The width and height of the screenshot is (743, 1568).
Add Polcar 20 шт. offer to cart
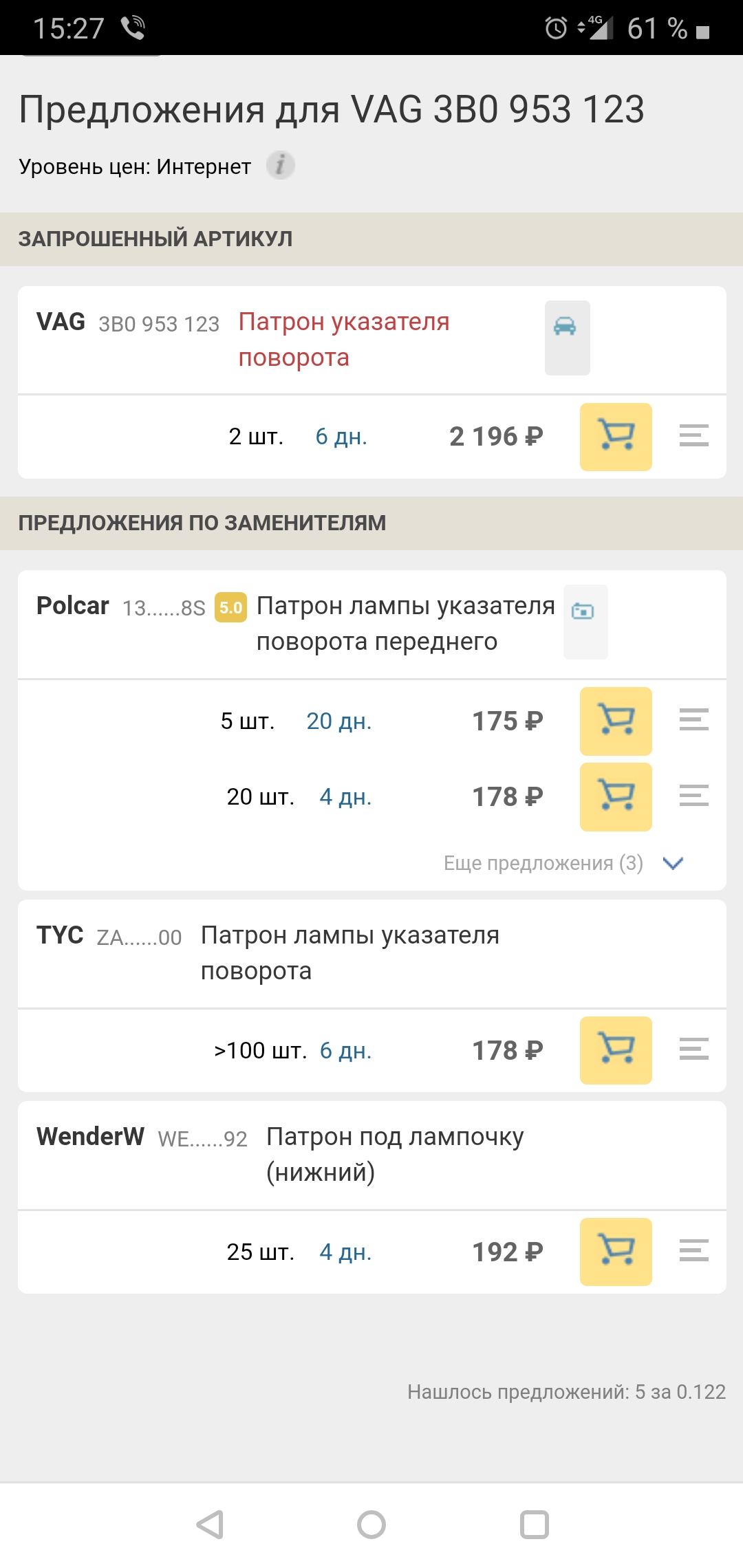pyautogui.click(x=616, y=796)
